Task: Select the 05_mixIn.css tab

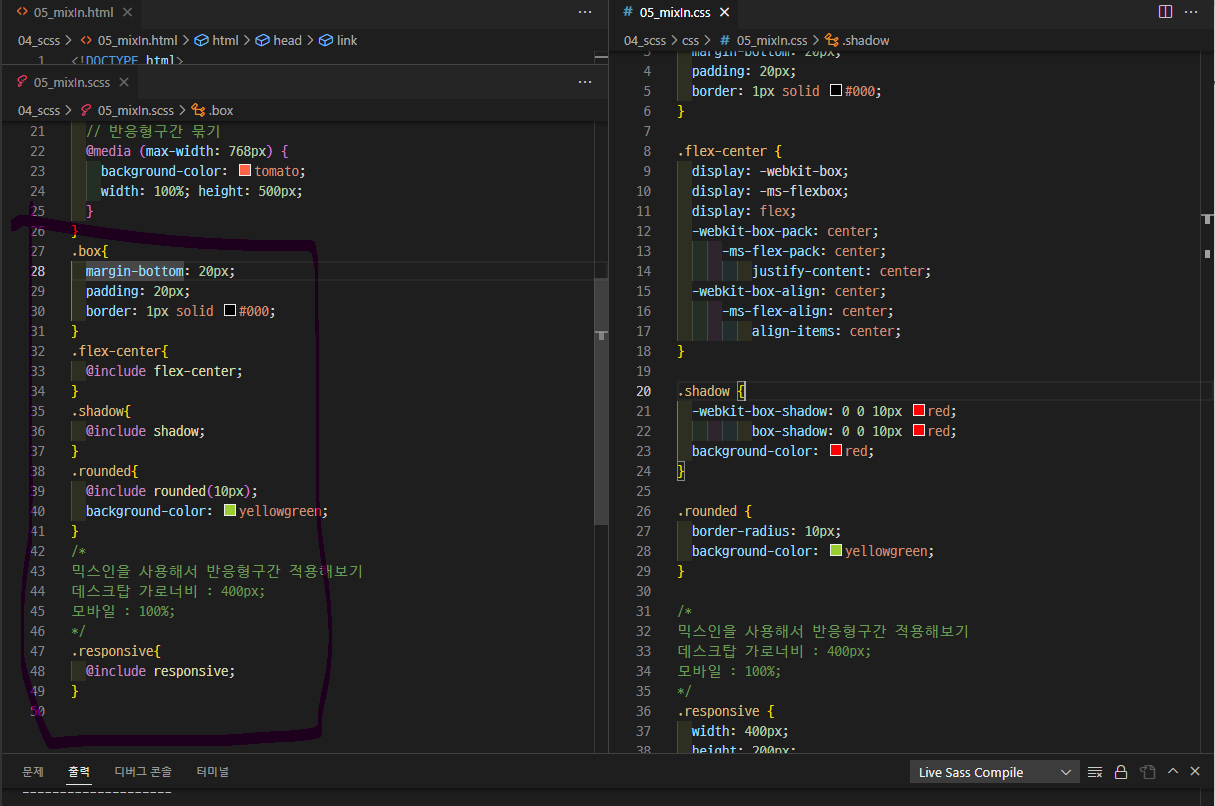Action: click(674, 12)
